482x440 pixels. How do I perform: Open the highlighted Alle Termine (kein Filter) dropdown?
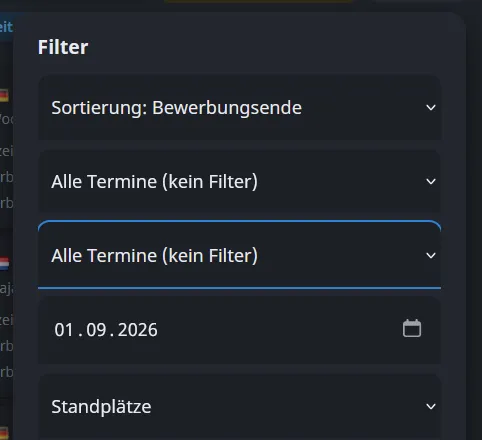click(240, 255)
